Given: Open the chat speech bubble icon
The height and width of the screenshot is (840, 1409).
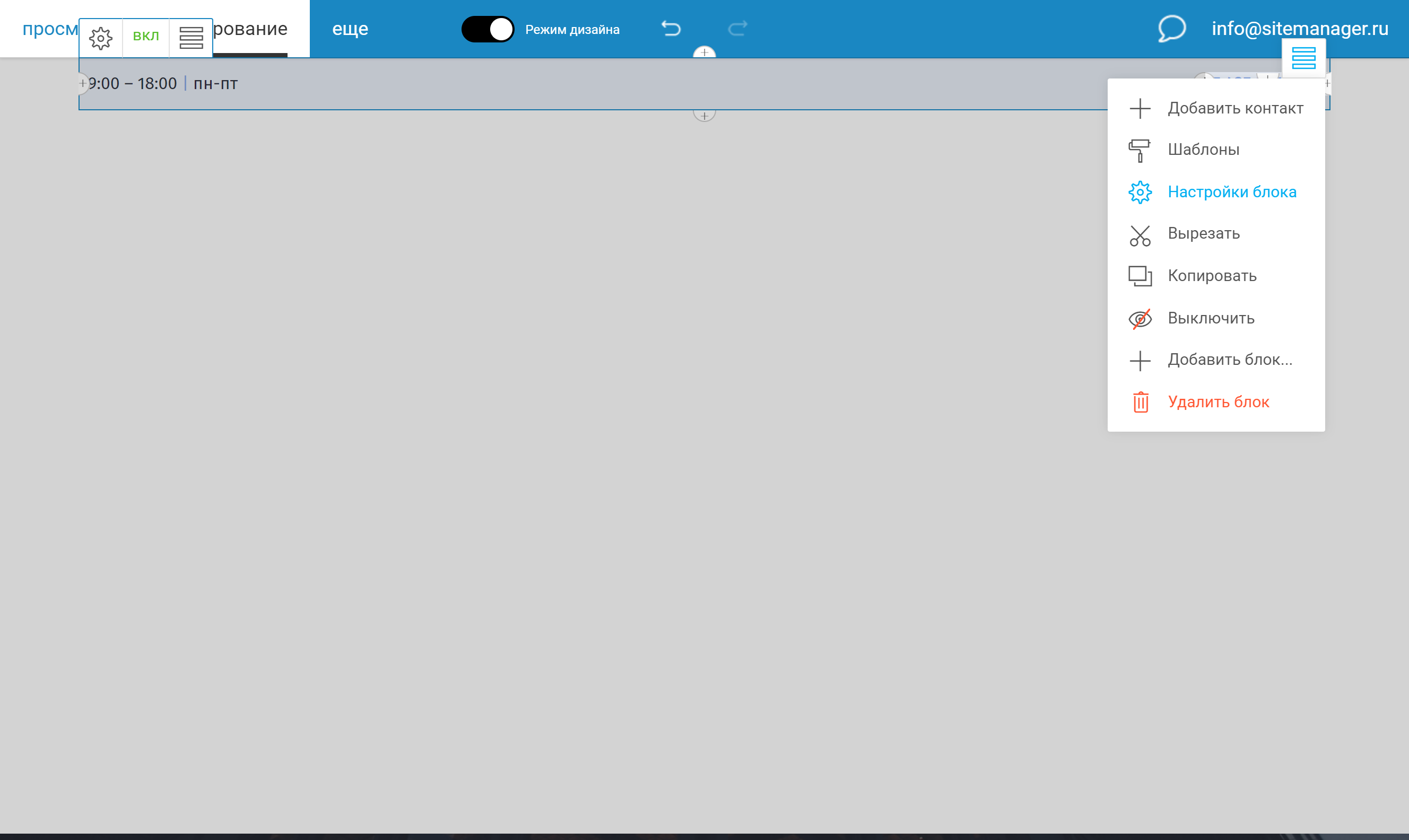Looking at the screenshot, I should 1171,28.
